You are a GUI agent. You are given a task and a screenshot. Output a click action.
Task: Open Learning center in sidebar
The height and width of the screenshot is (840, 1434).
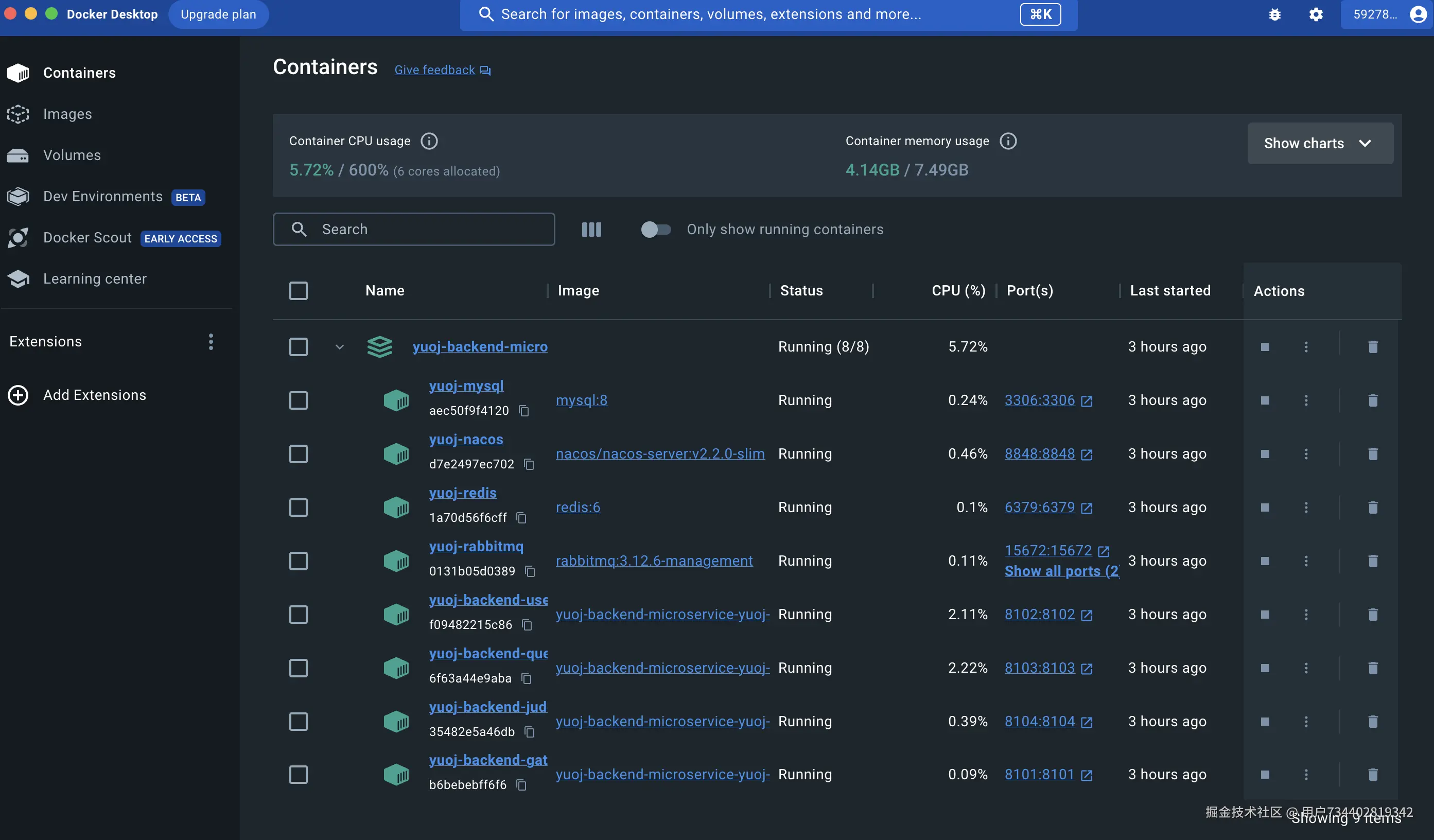coord(95,279)
